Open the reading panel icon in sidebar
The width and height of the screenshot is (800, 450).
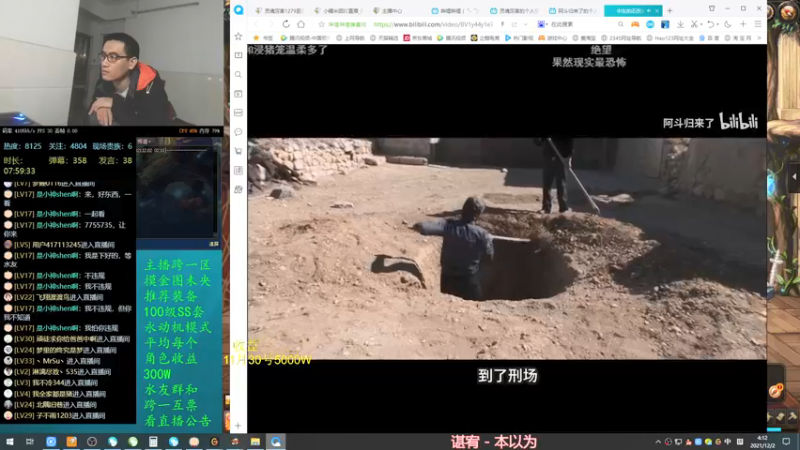tap(238, 55)
